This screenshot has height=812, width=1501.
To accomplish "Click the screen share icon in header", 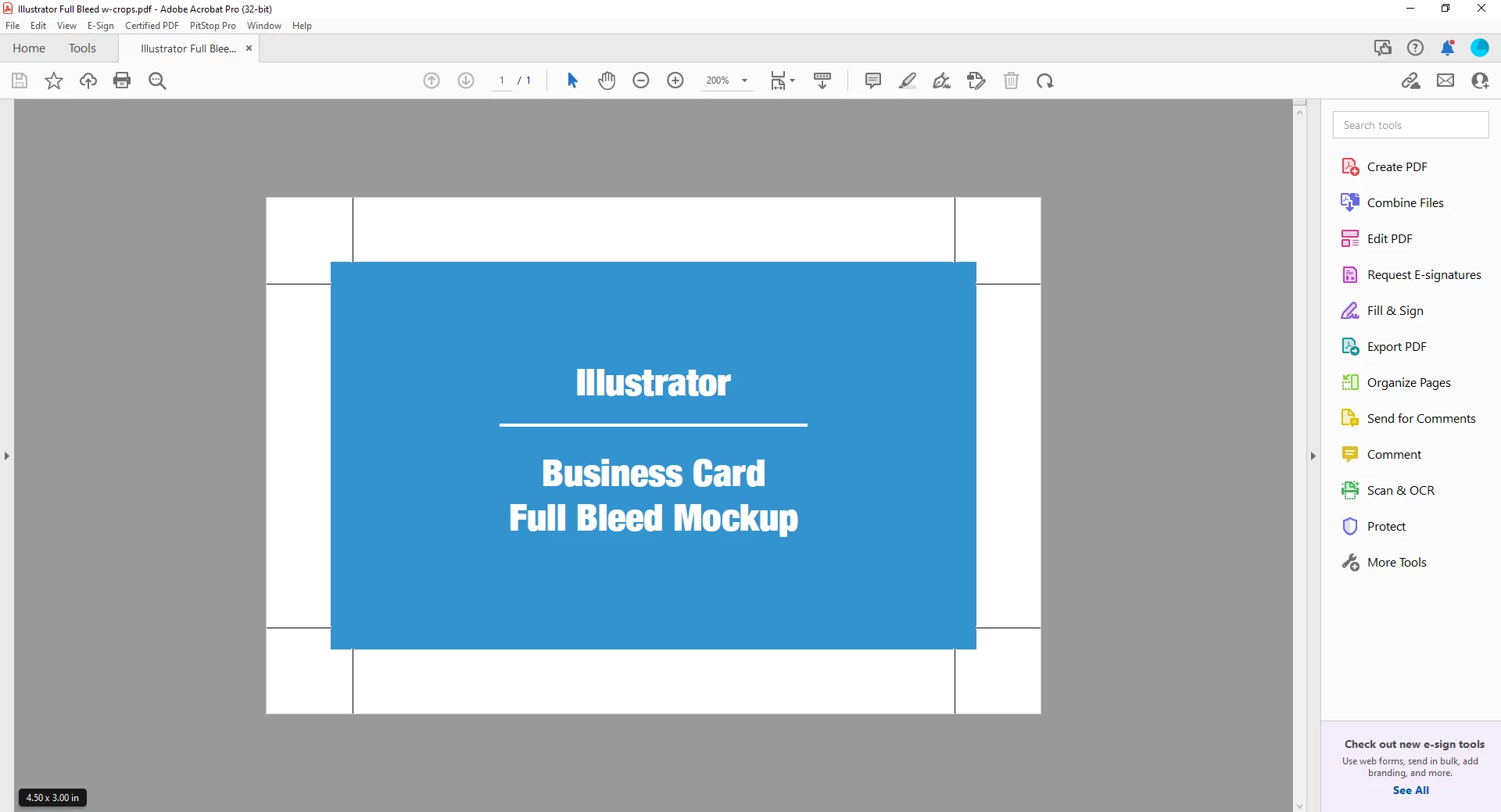I will pos(1383,48).
